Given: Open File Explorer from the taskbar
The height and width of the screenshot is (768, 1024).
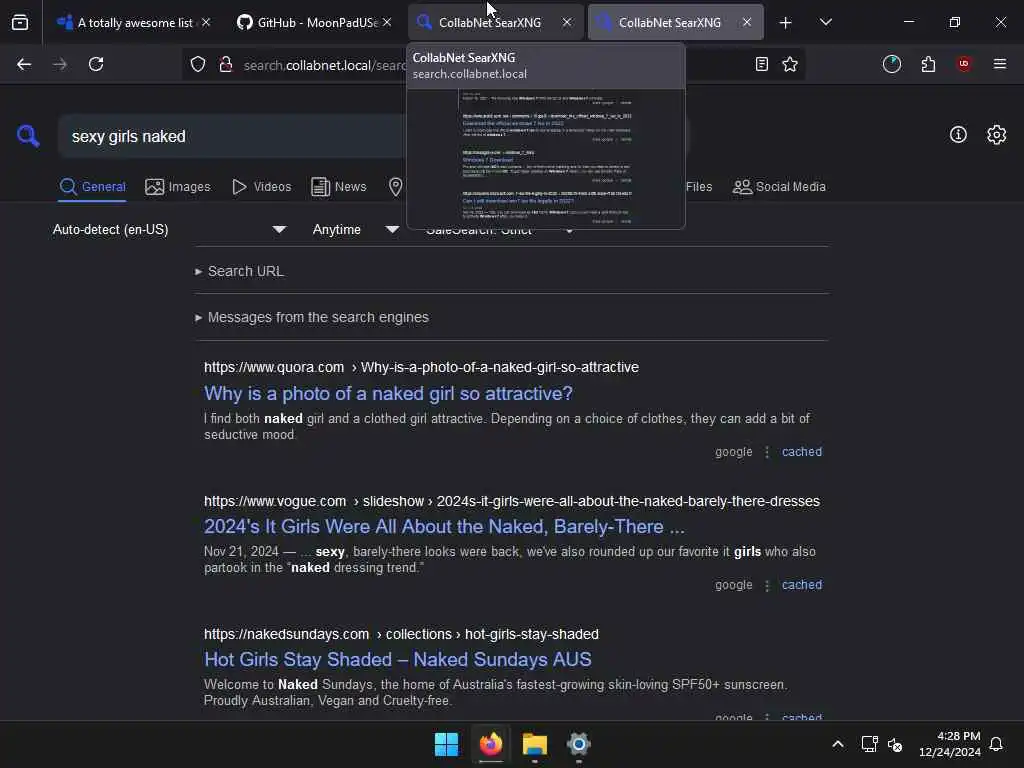Looking at the screenshot, I should [535, 744].
